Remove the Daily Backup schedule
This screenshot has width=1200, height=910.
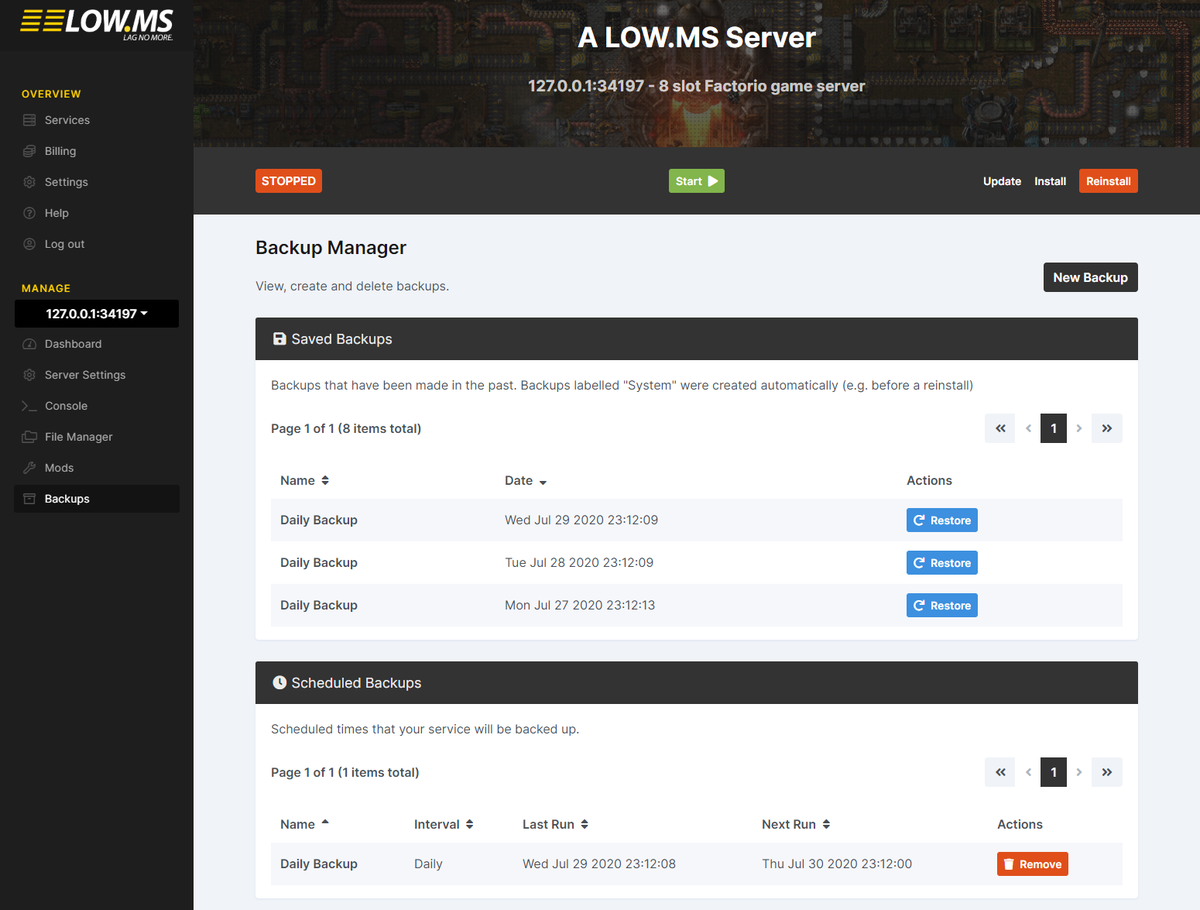pyautogui.click(x=1032, y=863)
